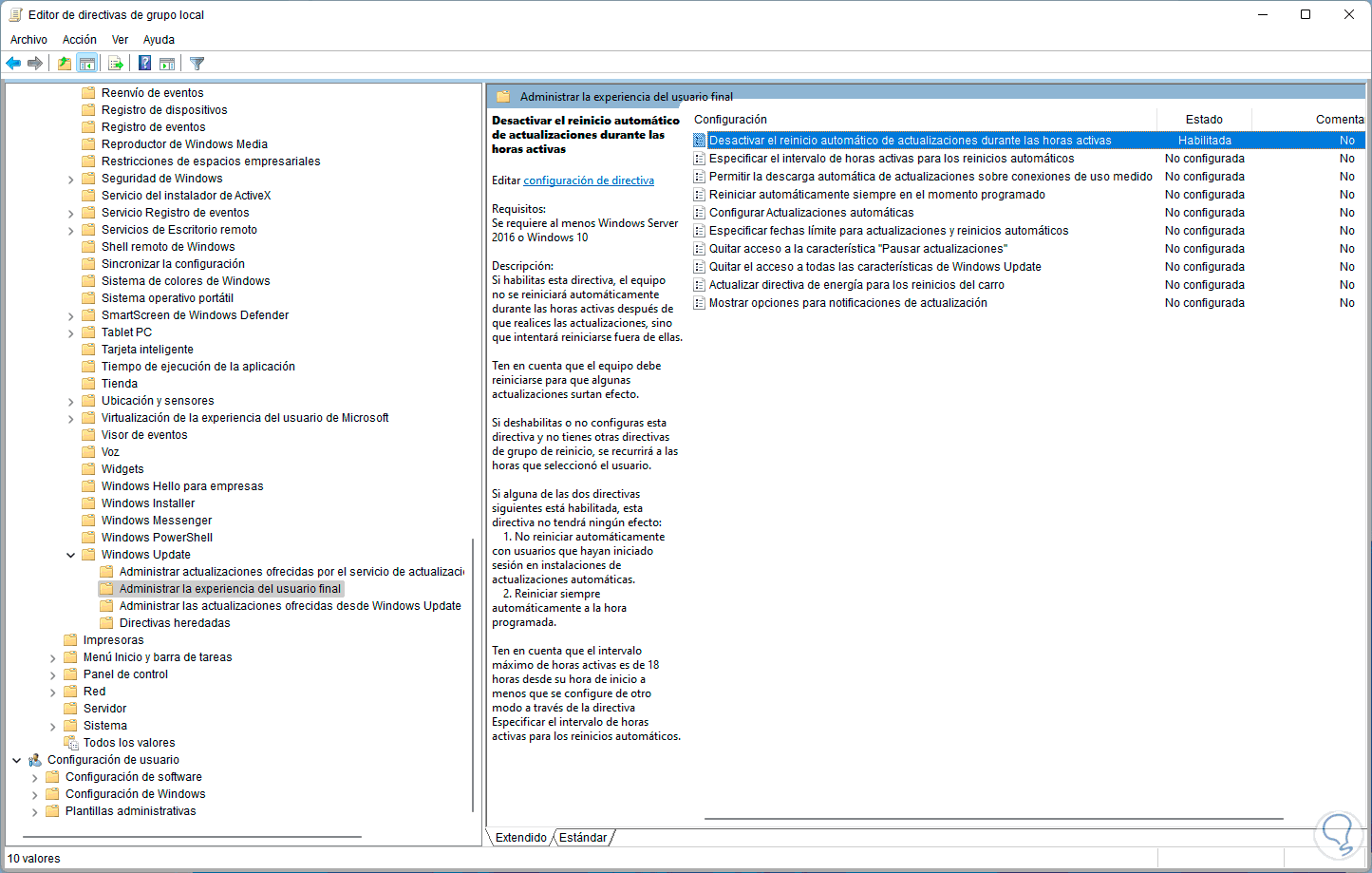The height and width of the screenshot is (873, 1372).
Task: Click the 'Todos los valores' icon in tree
Action: [x=70, y=743]
